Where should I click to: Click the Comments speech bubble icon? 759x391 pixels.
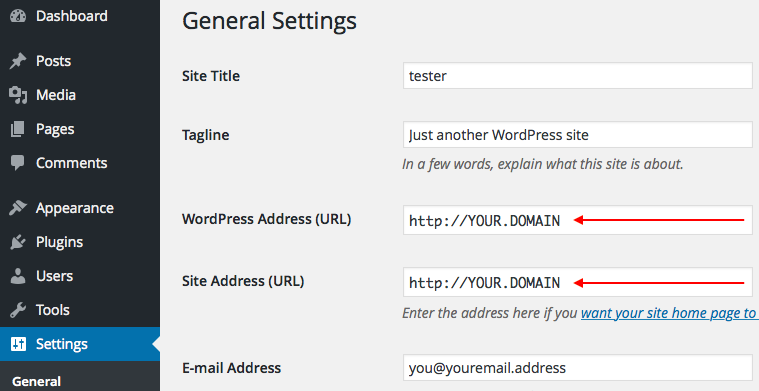(18, 163)
